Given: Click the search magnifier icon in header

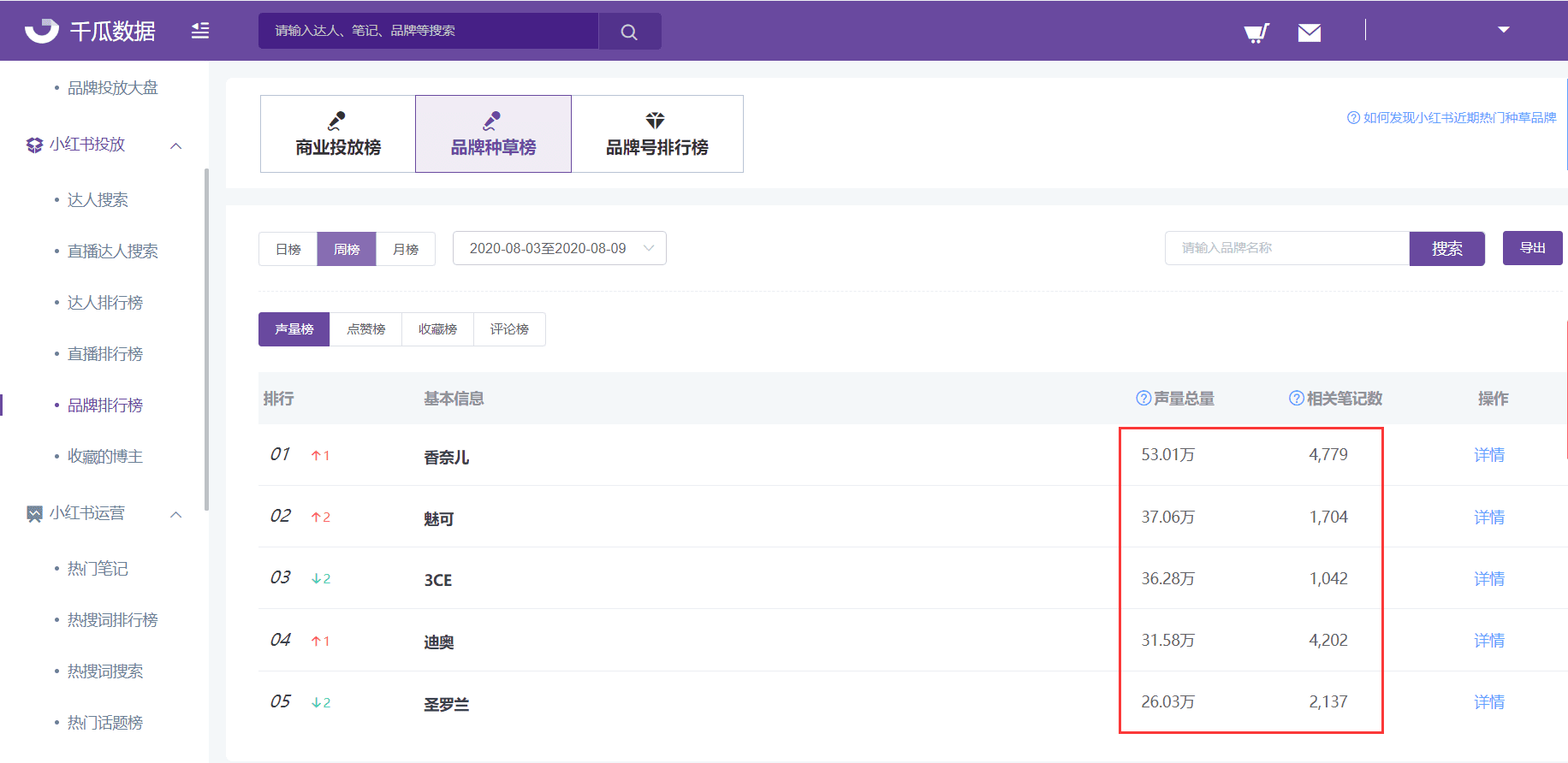Looking at the screenshot, I should [629, 32].
